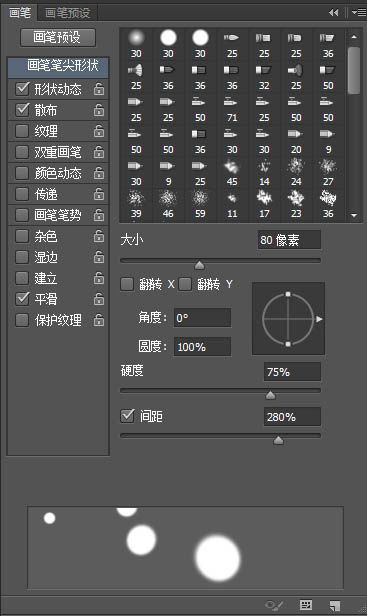Toggle lock icon for 纹理
Viewport: 367px width, 616px height.
(99, 131)
